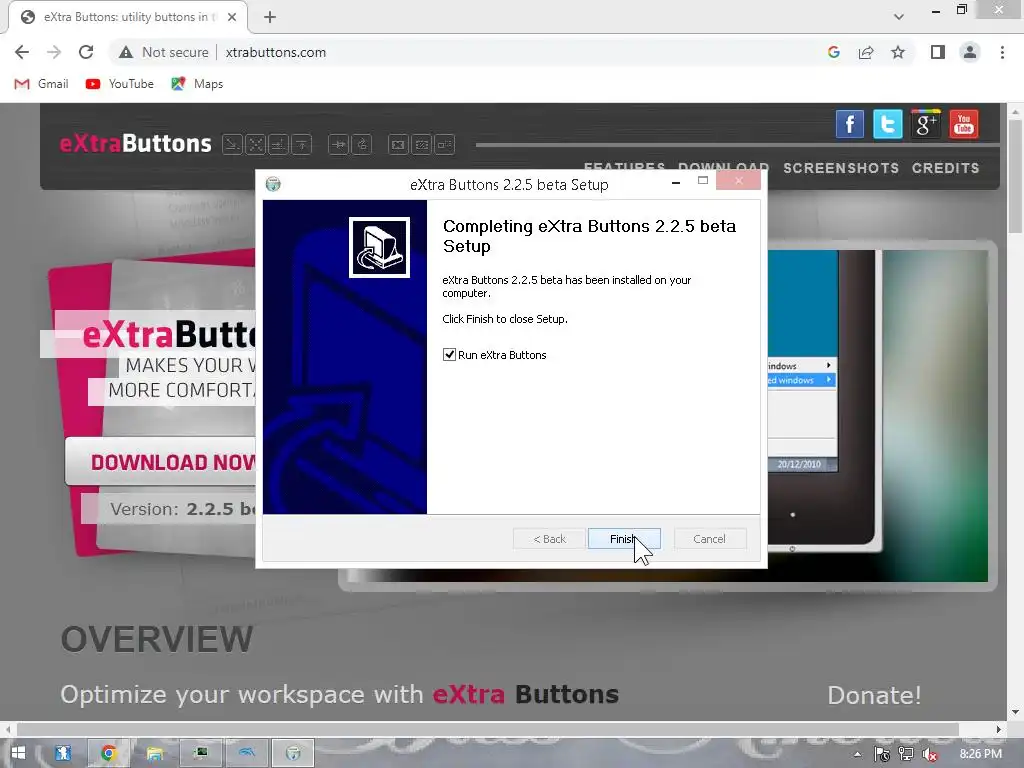Click the scroll down arrow on the page
1024x768 pixels.
click(1015, 712)
